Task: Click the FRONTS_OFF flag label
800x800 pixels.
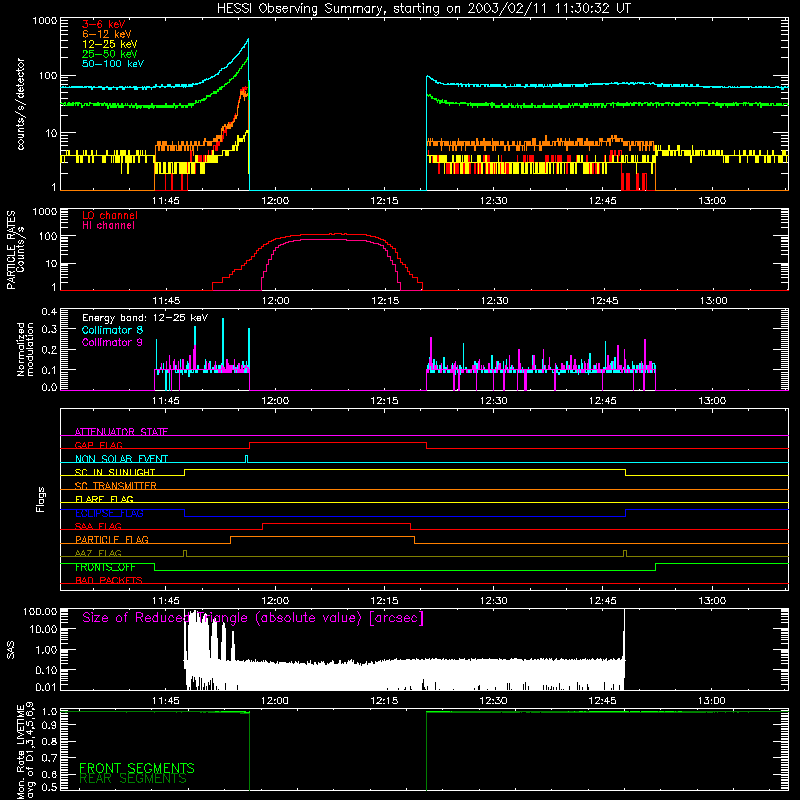Action: click(x=105, y=567)
